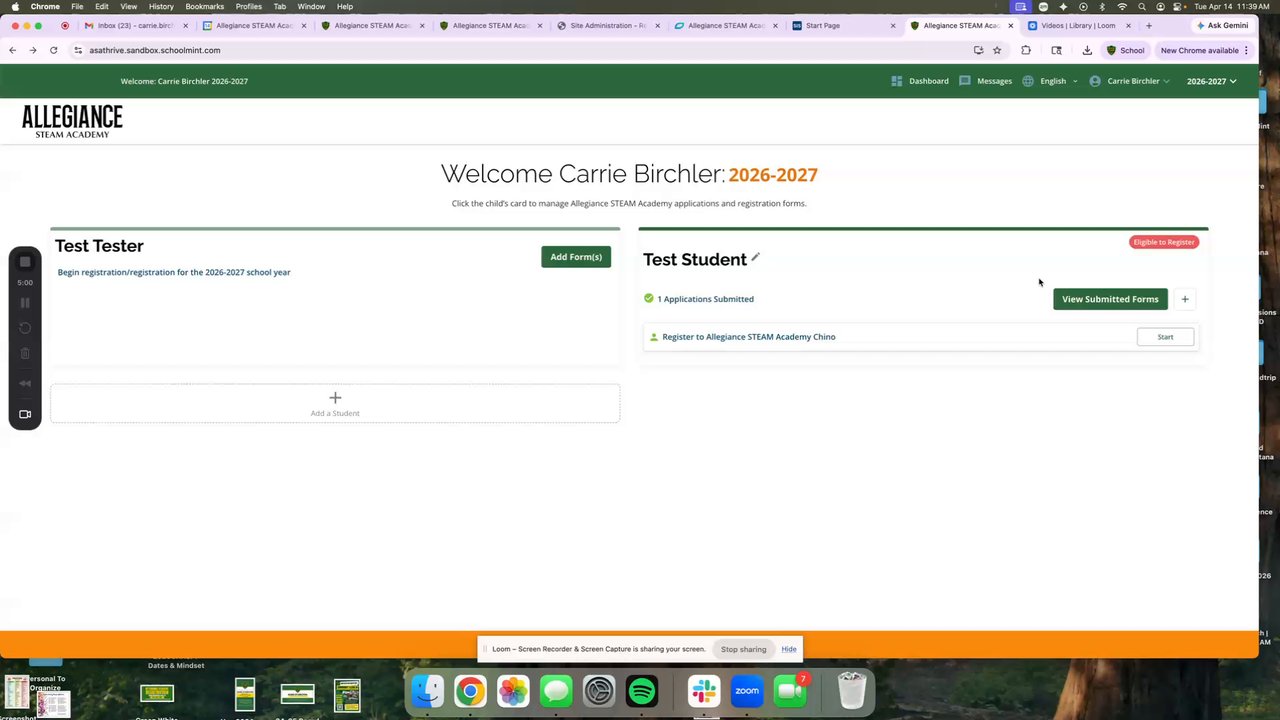Reload the page with refresh icon
Image resolution: width=1280 pixels, height=720 pixels.
click(x=54, y=50)
